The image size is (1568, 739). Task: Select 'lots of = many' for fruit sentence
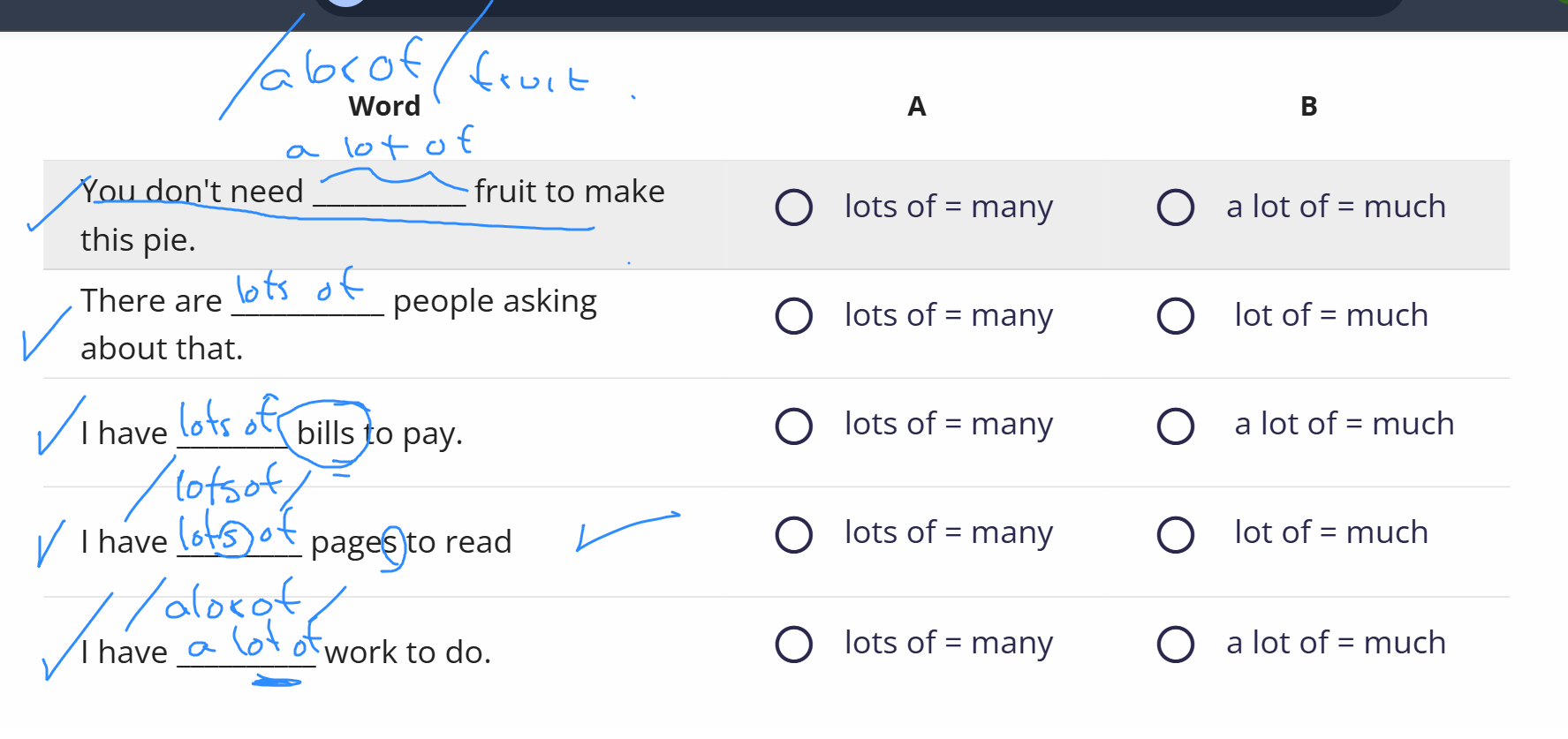(793, 207)
